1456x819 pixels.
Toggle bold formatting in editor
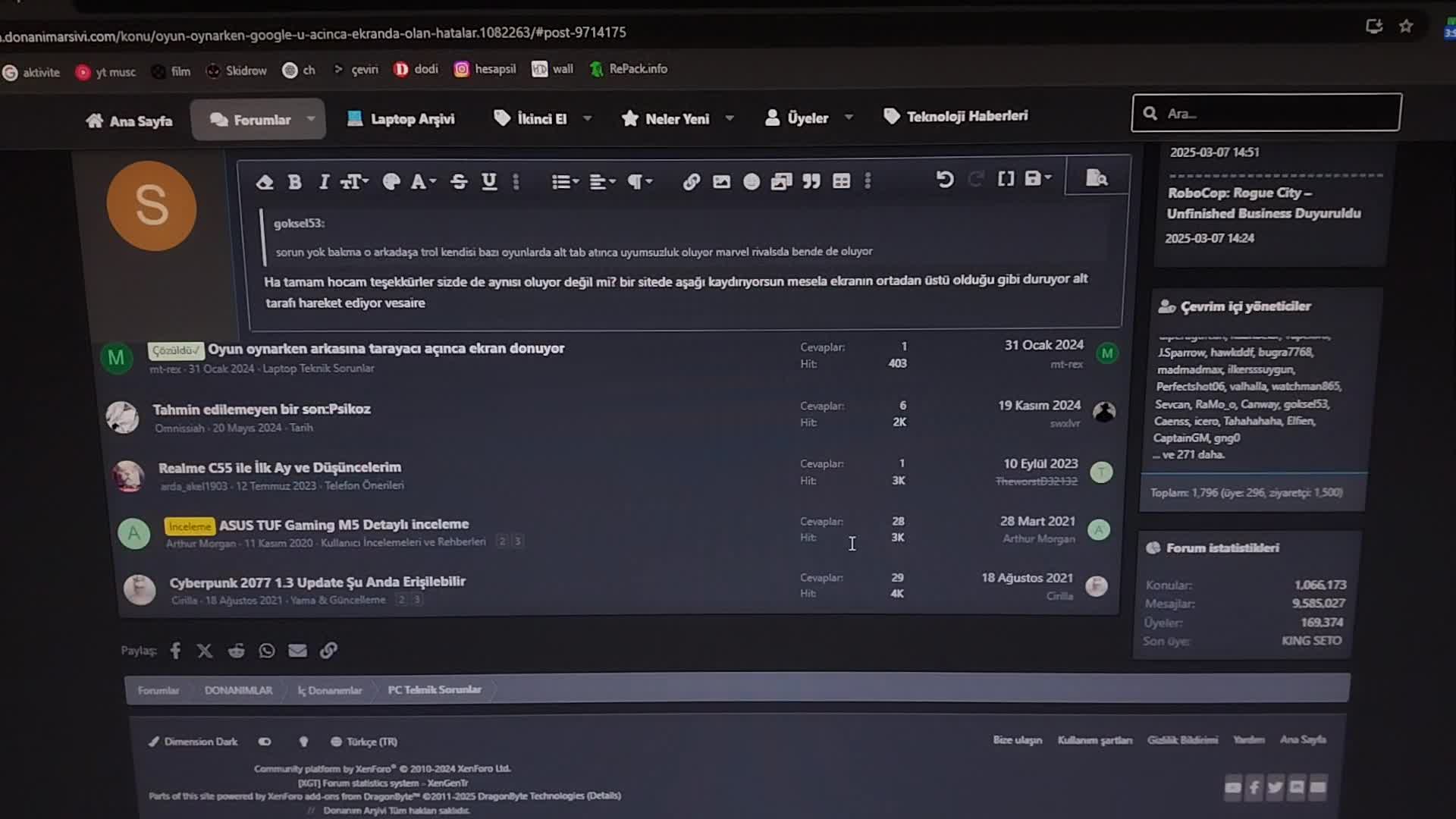click(x=295, y=182)
